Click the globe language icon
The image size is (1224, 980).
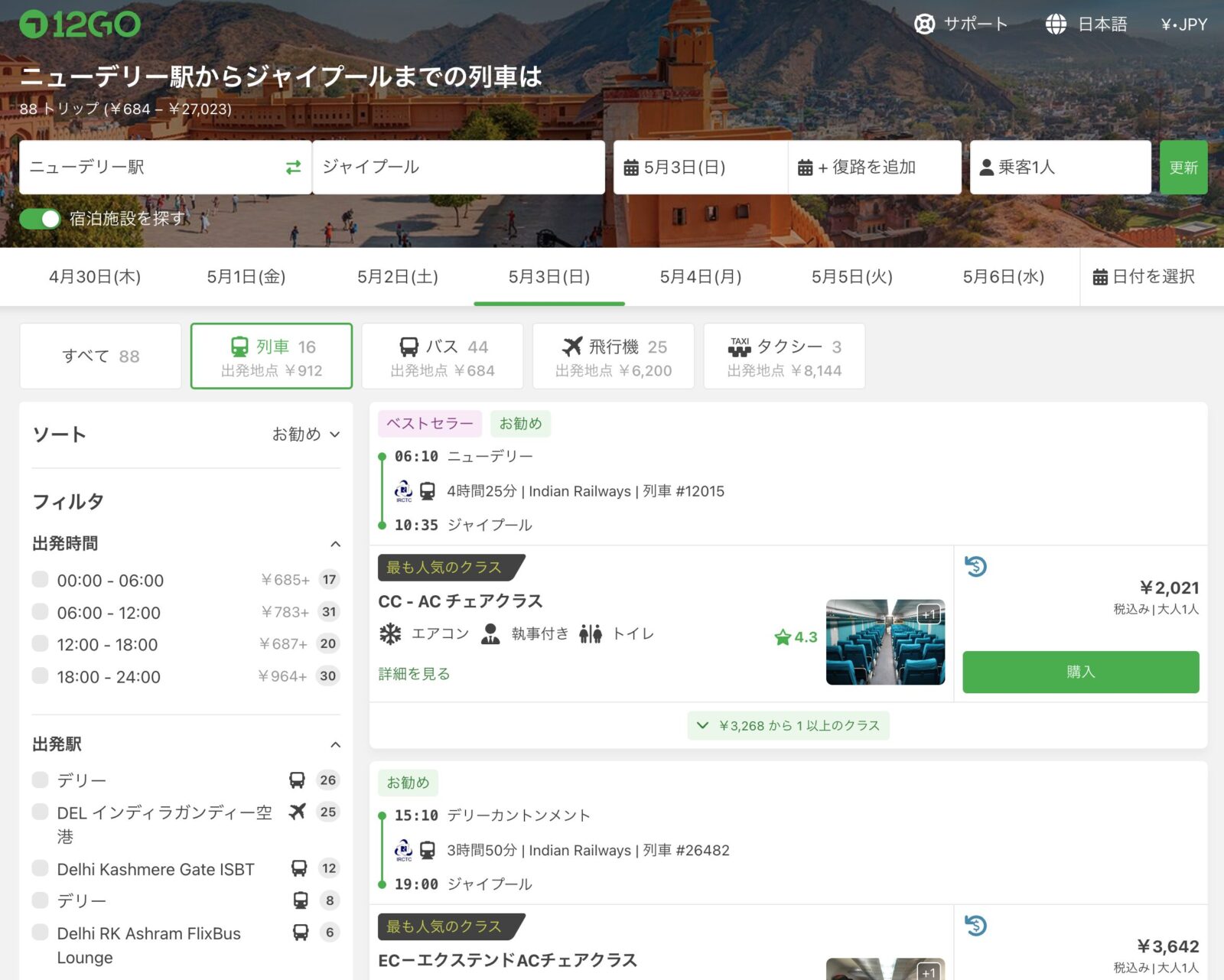[x=1056, y=24]
